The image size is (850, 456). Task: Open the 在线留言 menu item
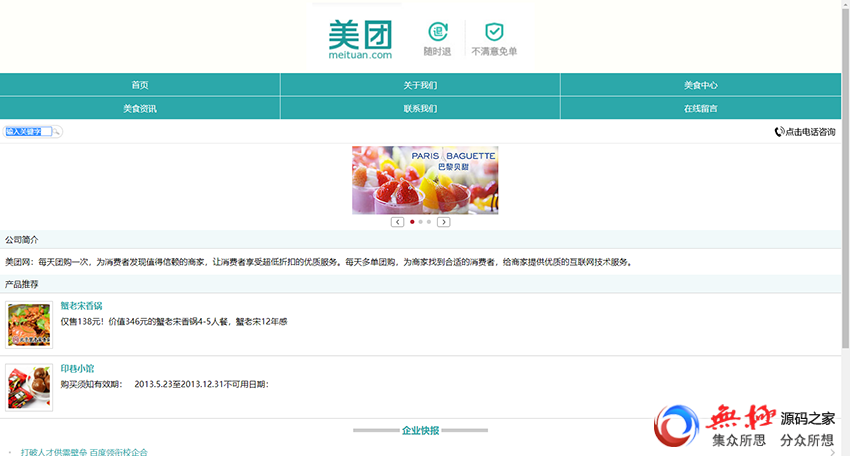[700, 108]
